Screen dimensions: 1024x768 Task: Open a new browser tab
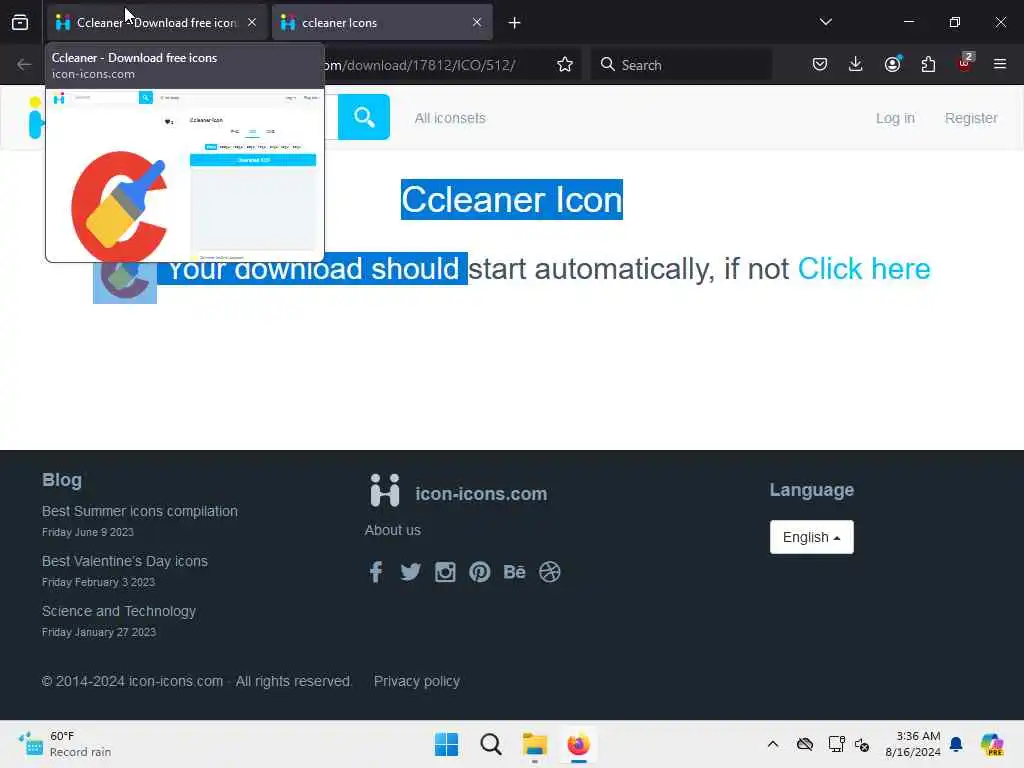(x=515, y=23)
